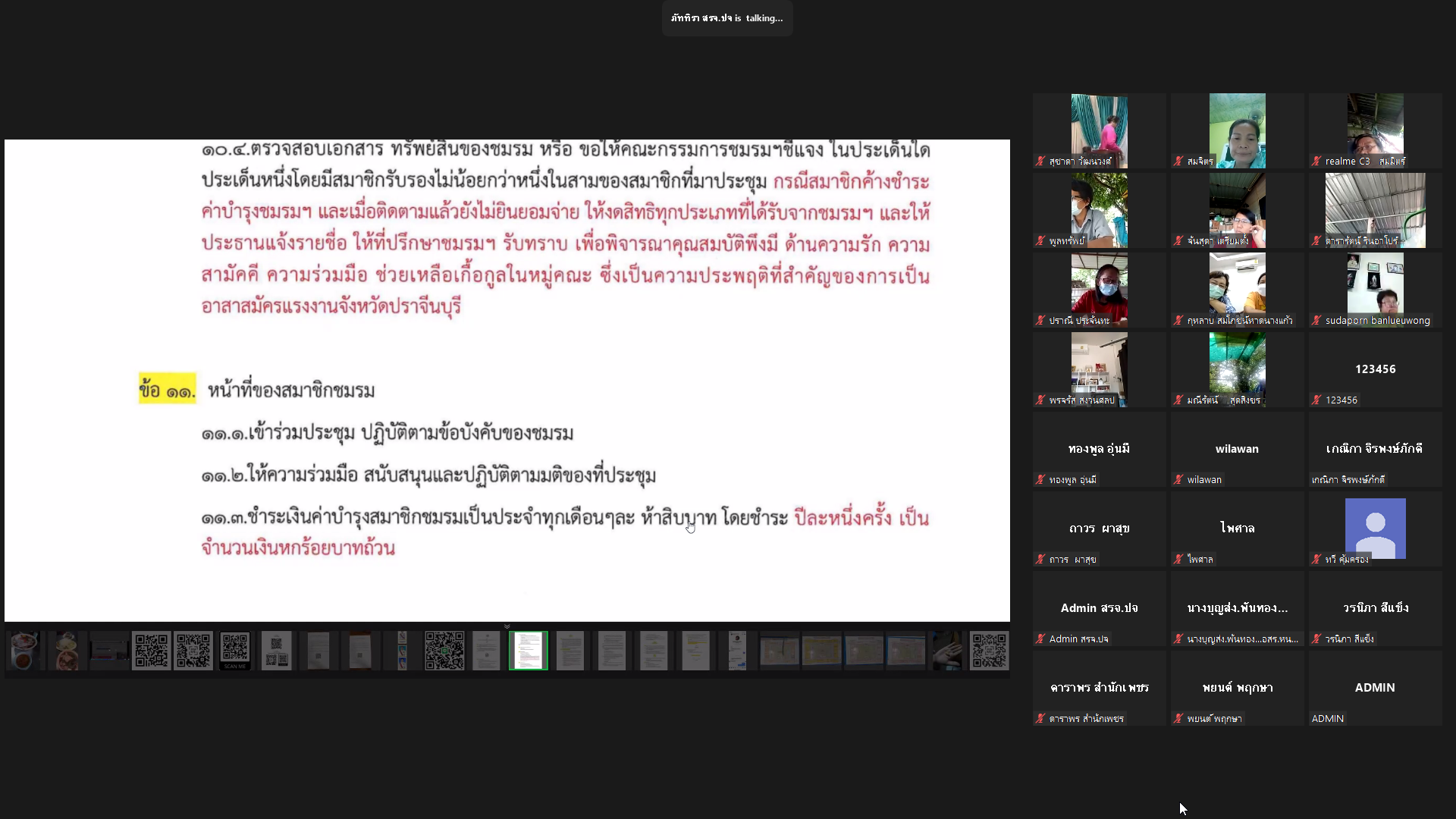
Task: Click the muted mic icon beside ไพศาล
Action: (1178, 560)
